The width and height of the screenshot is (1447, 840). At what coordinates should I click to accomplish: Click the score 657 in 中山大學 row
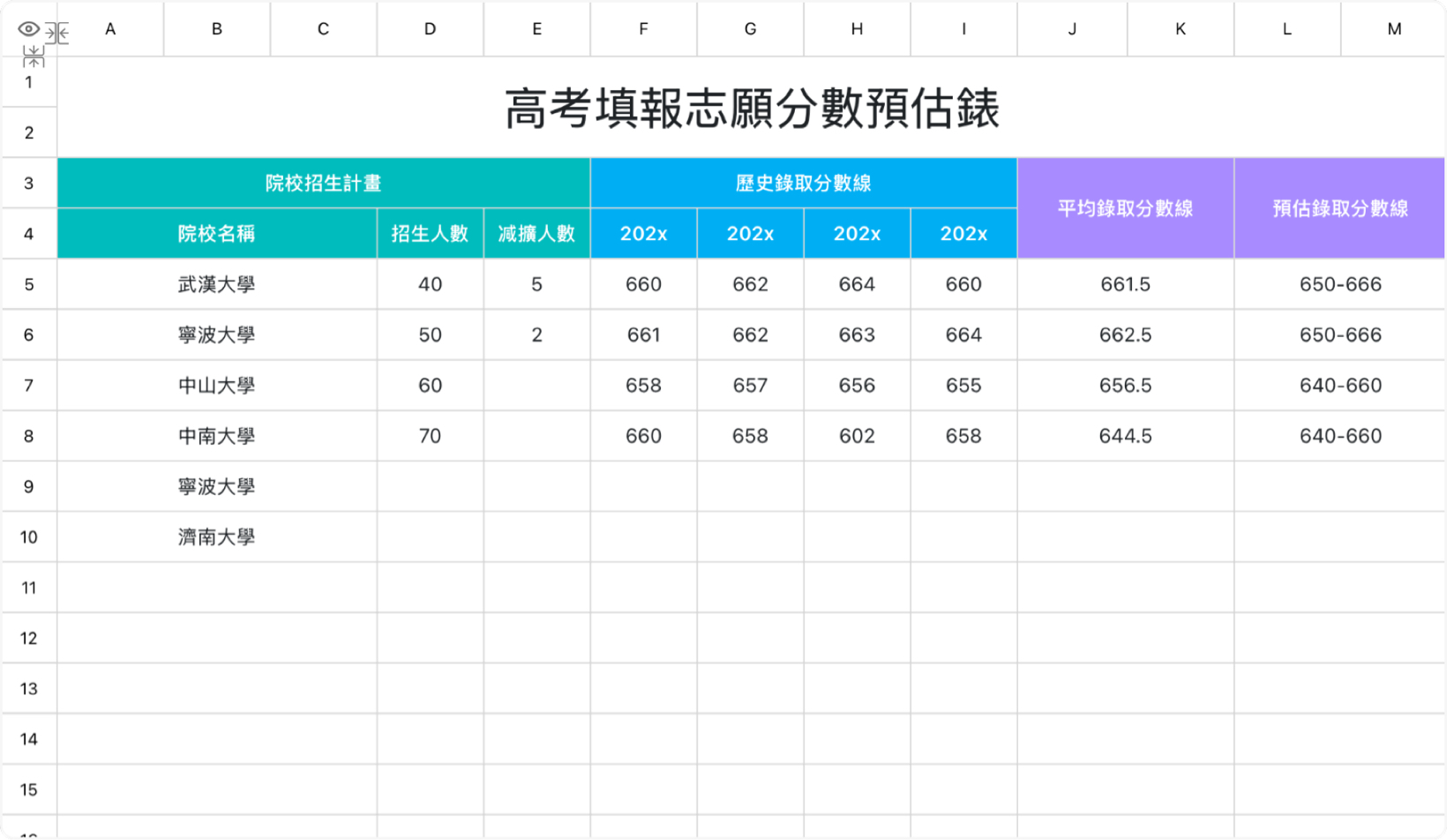750,386
